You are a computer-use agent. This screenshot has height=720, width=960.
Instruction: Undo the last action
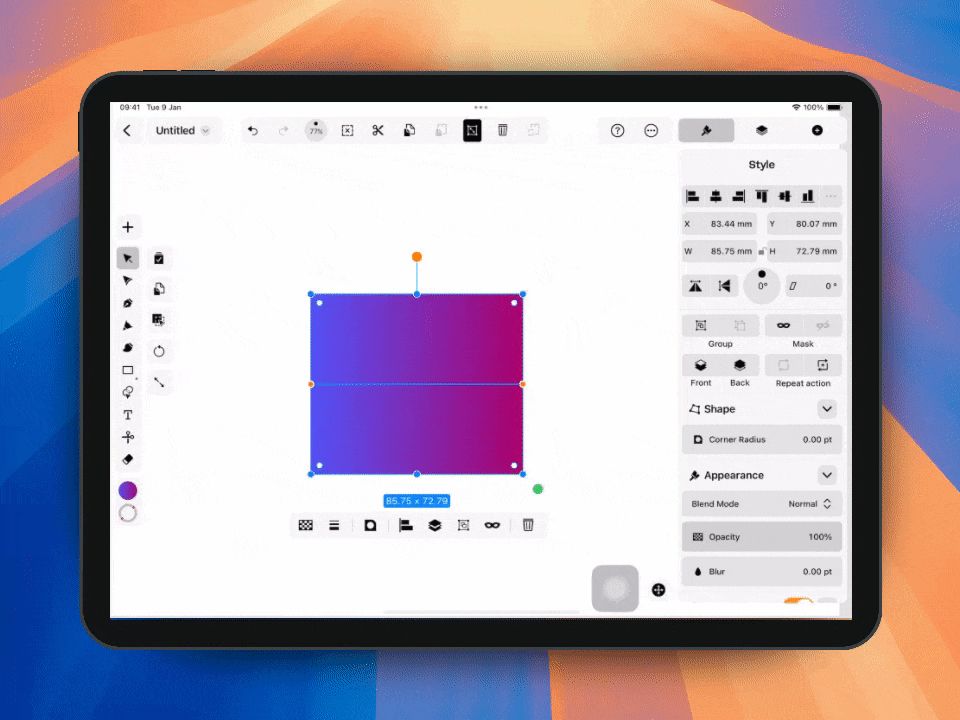(x=252, y=130)
